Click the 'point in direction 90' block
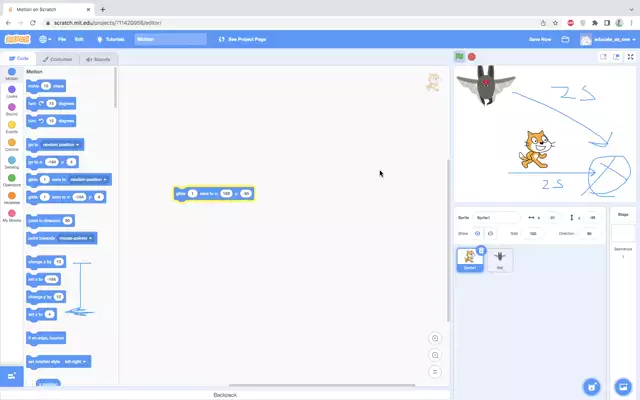This screenshot has width=640, height=400. [x=51, y=221]
